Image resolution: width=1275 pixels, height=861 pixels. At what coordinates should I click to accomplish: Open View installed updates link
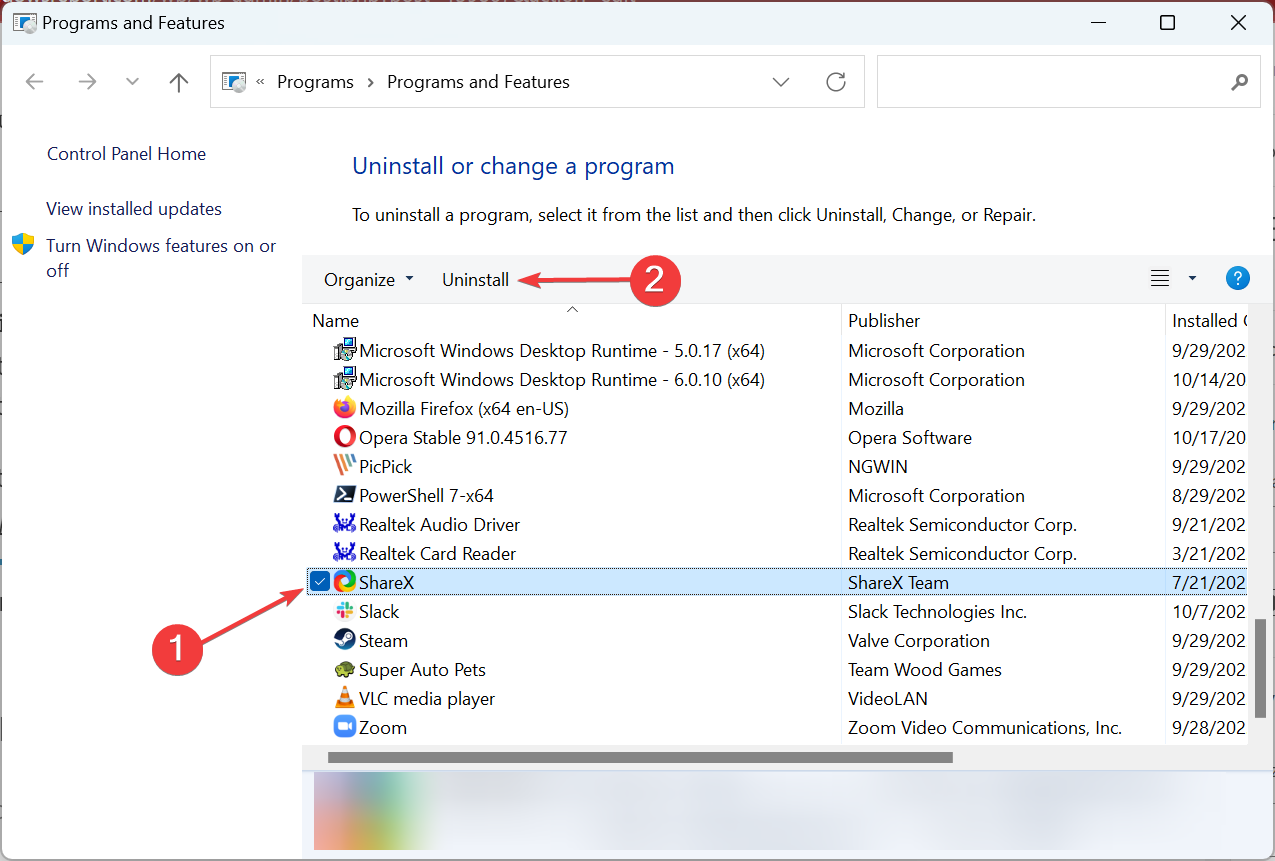(x=134, y=209)
